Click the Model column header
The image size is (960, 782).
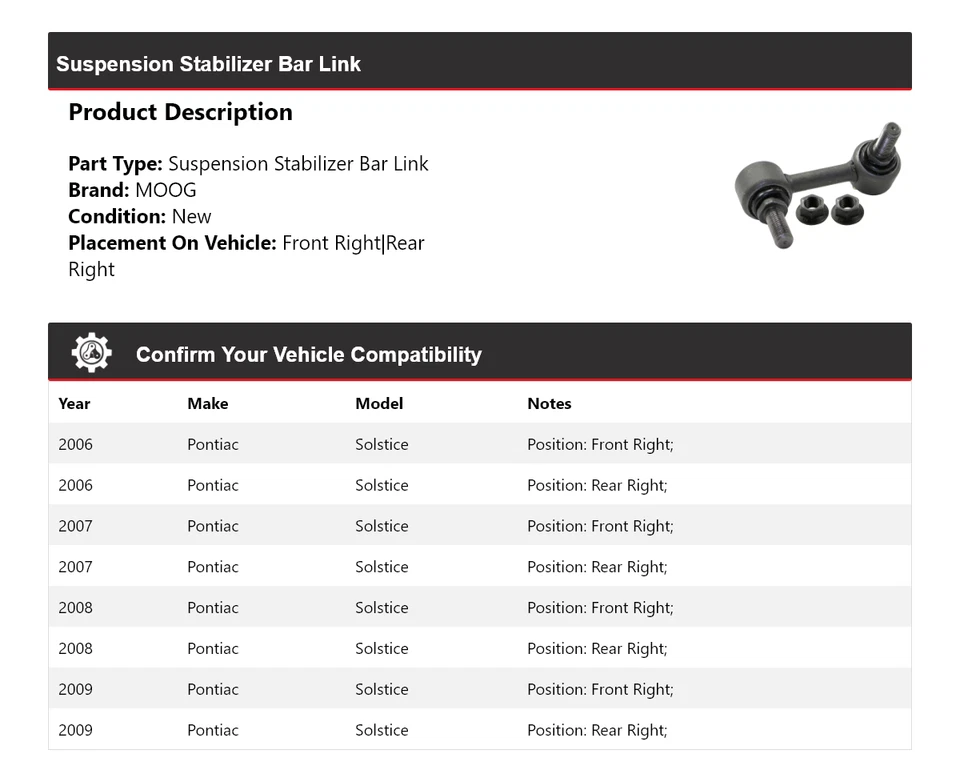pos(379,404)
